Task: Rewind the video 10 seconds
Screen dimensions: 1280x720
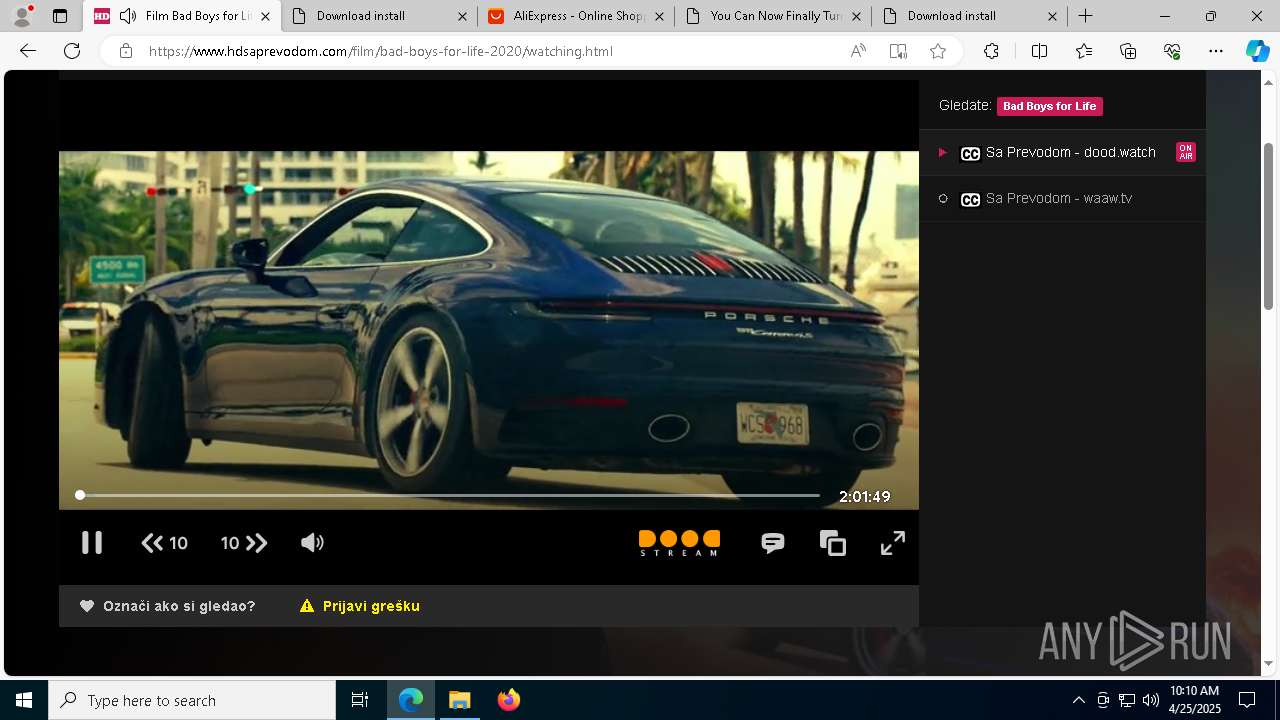Action: tap(164, 543)
